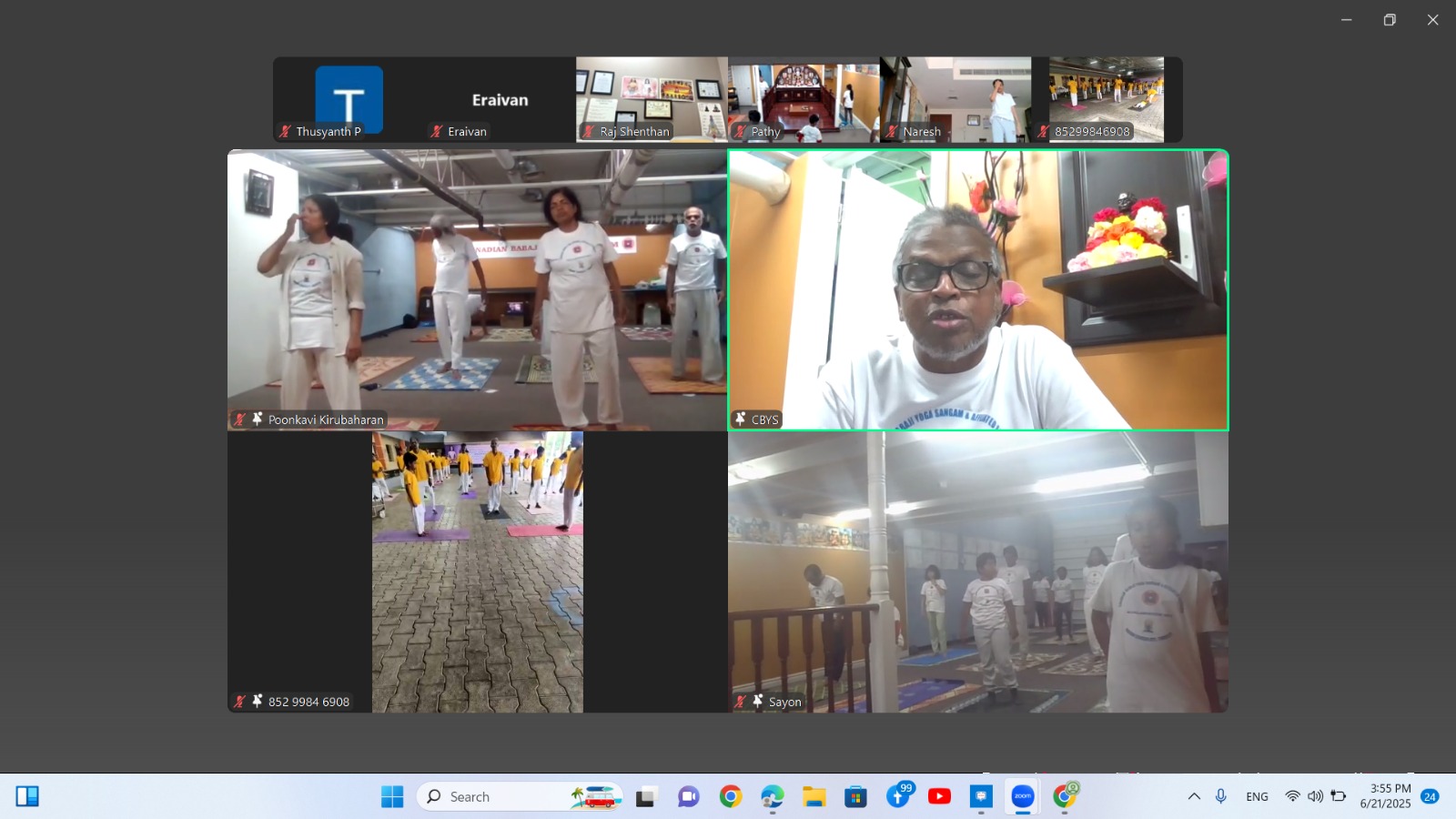Open volume control from system tray
1456x819 pixels.
1315,797
